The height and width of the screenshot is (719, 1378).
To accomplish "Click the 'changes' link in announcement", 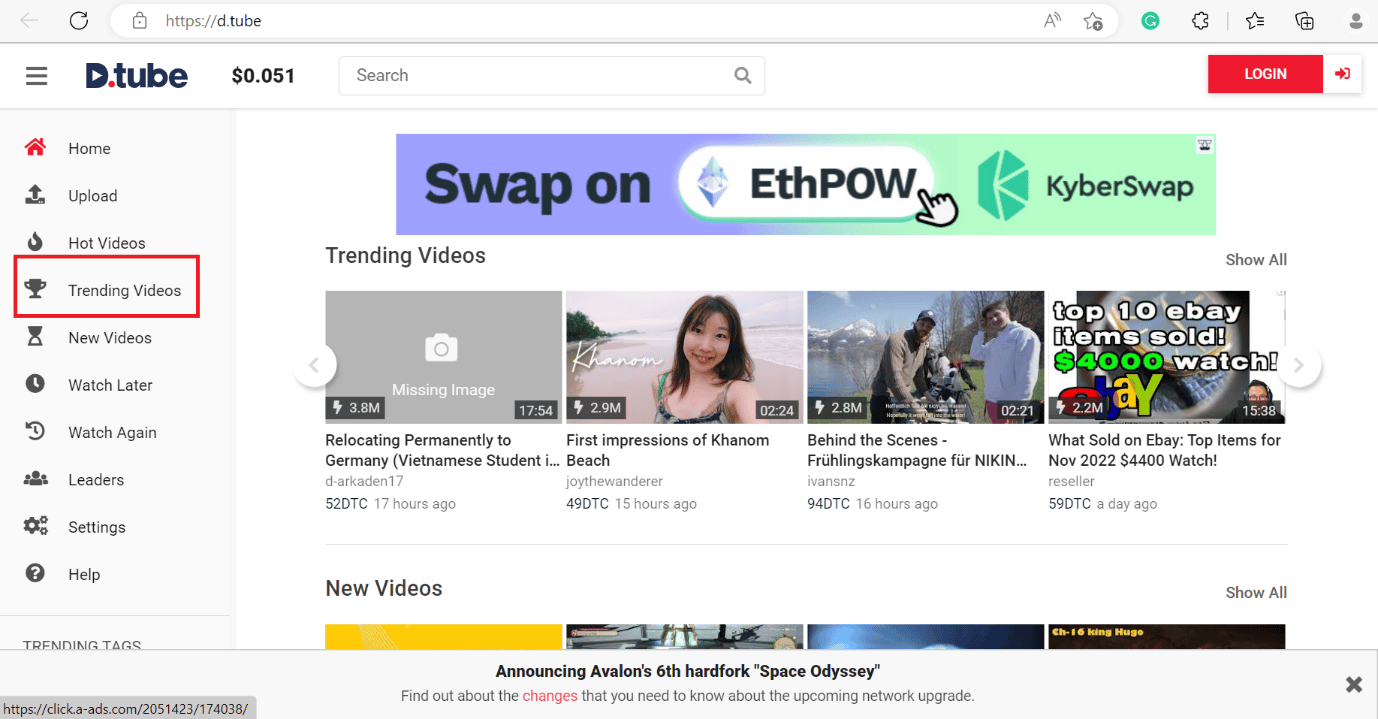I will 549,695.
